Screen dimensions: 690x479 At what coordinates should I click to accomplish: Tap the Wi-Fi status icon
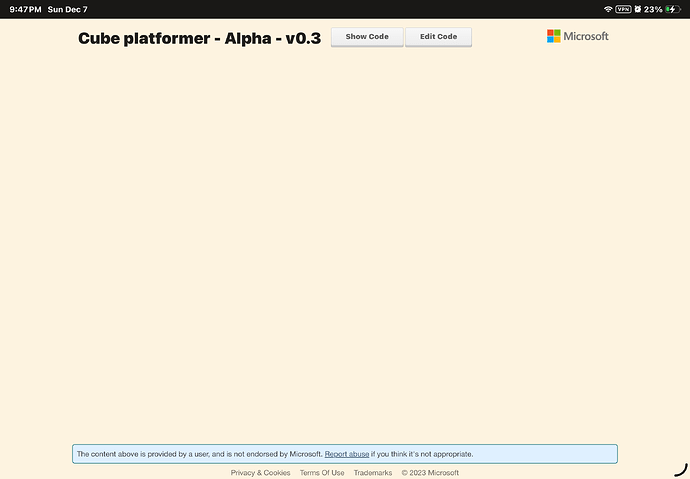click(x=608, y=9)
